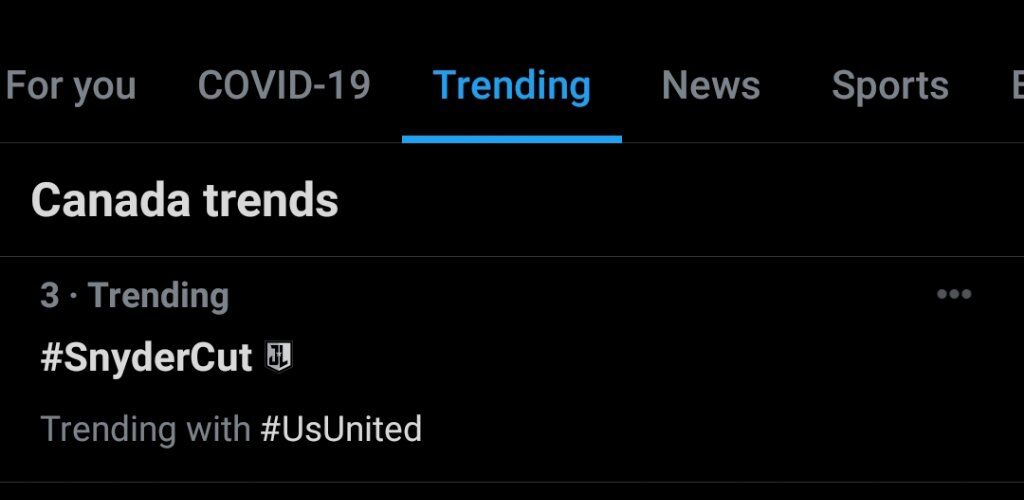Click the word 'trends' in the section title
This screenshot has width=1024, height=500.
271,200
